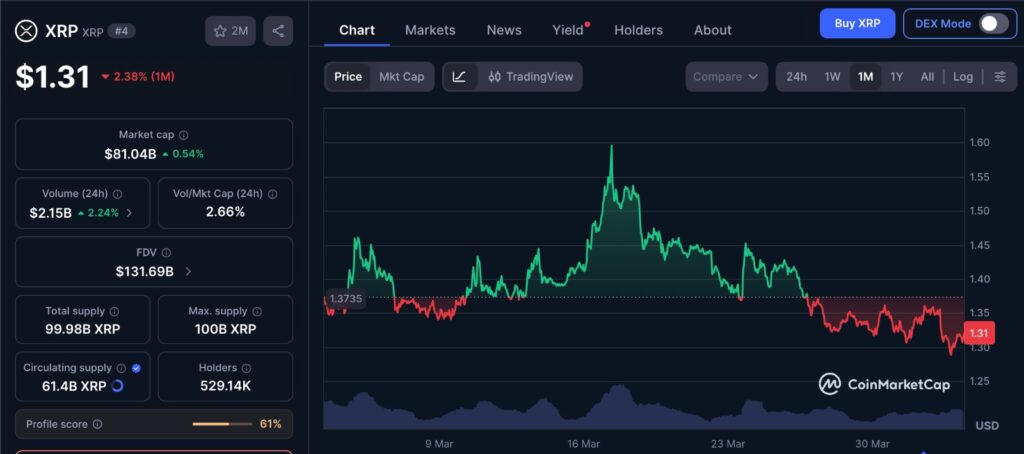The width and height of the screenshot is (1024, 454).
Task: Expand FDV details chevron
Action: point(188,271)
